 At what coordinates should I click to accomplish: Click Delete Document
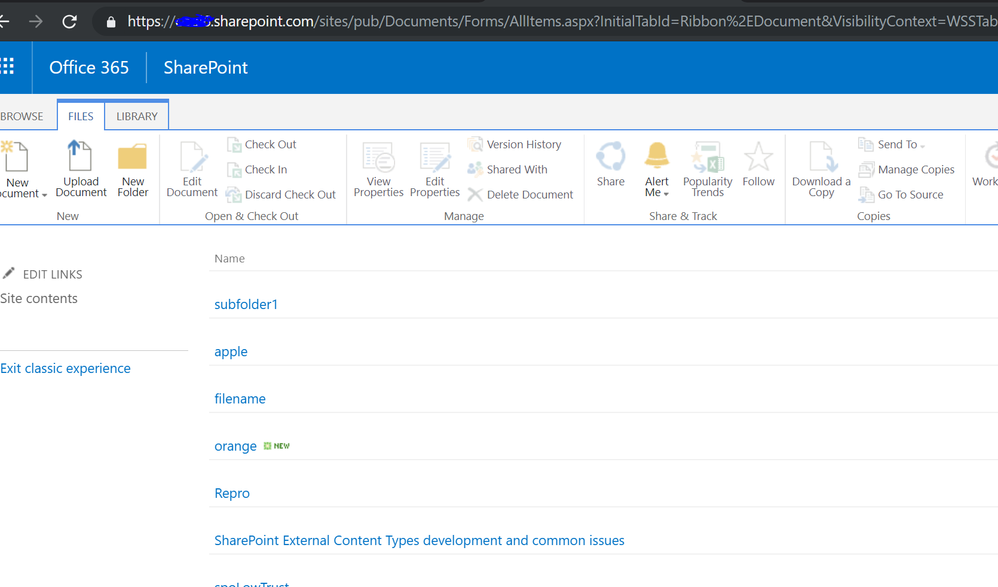click(x=521, y=194)
